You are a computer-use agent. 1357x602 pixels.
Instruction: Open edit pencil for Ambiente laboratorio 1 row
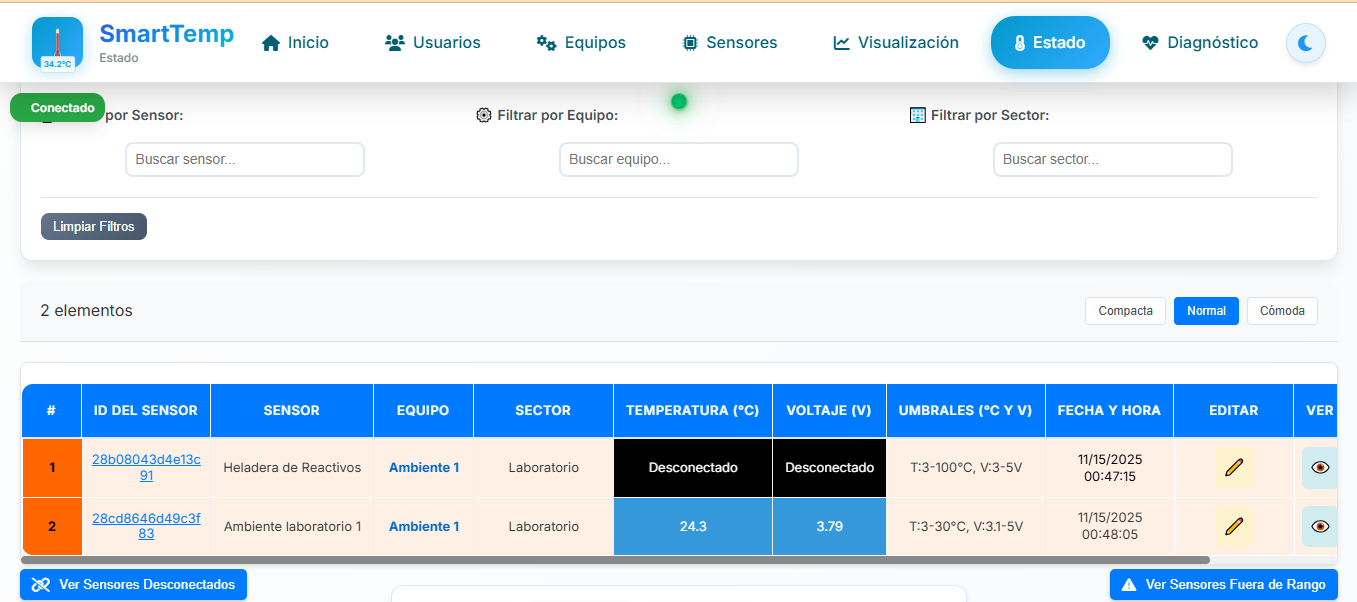(x=1233, y=525)
